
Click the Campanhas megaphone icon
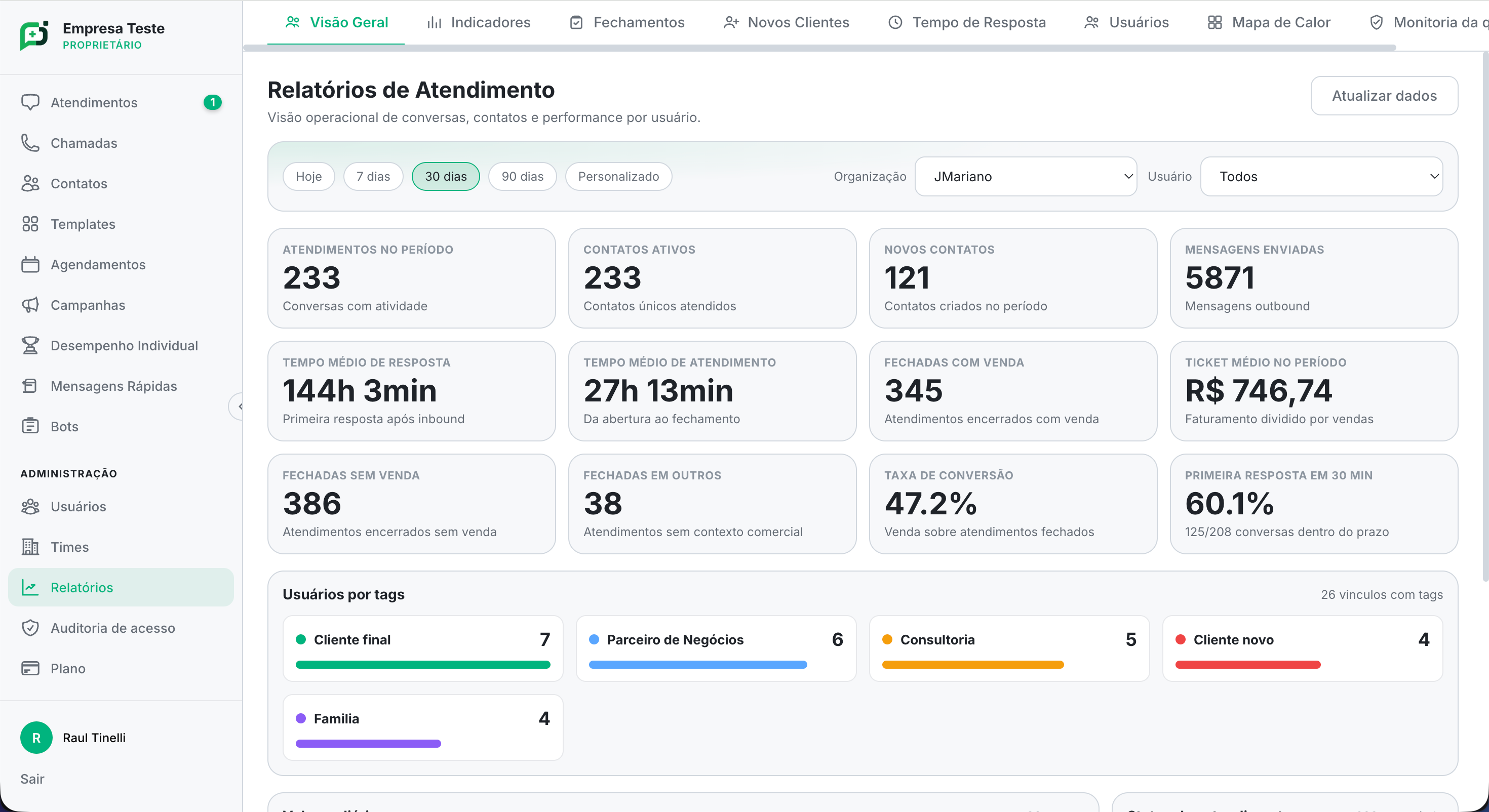30,305
